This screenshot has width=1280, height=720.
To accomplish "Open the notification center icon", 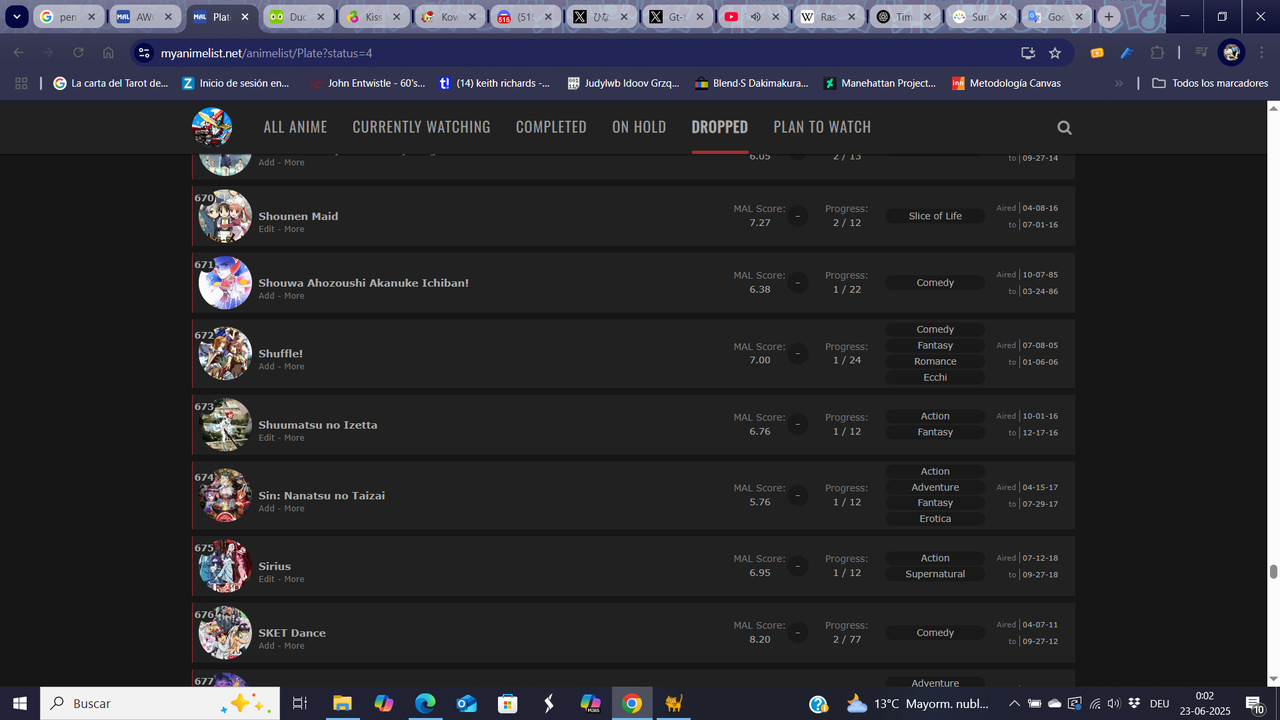I will point(1256,704).
